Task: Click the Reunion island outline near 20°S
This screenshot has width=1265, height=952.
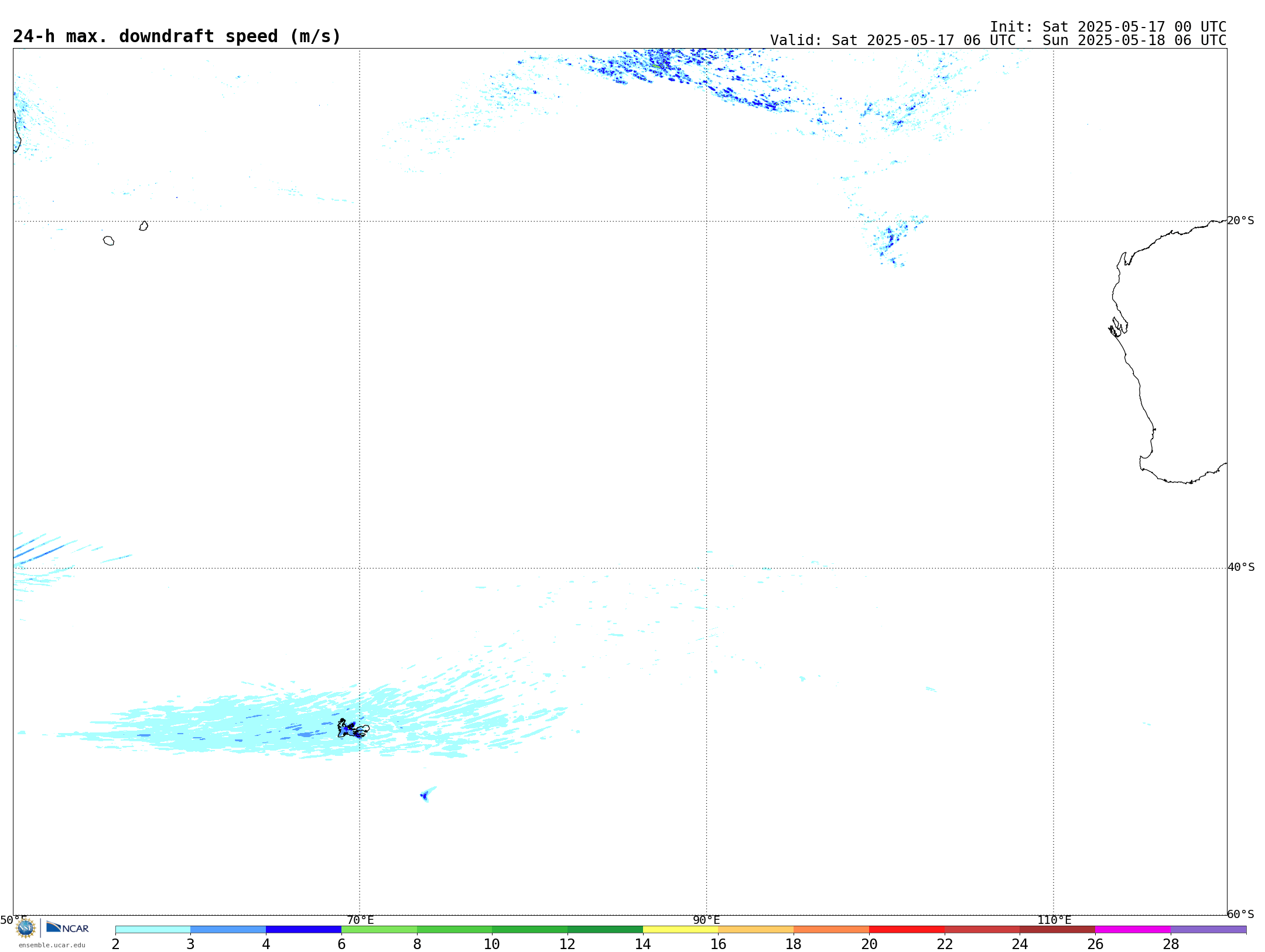Action: tap(108, 241)
